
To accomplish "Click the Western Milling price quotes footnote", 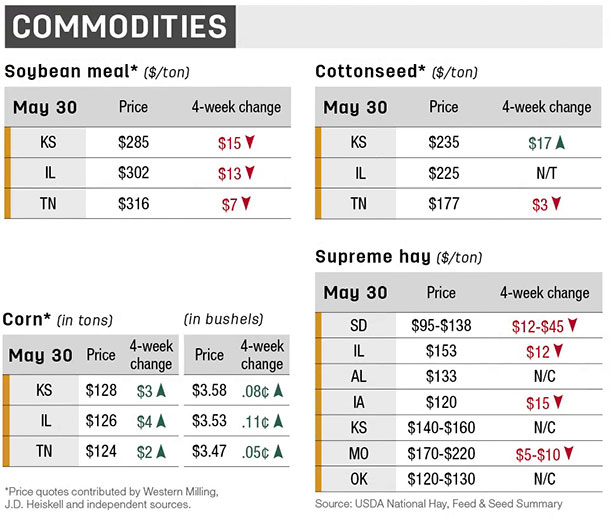I will (112, 498).
